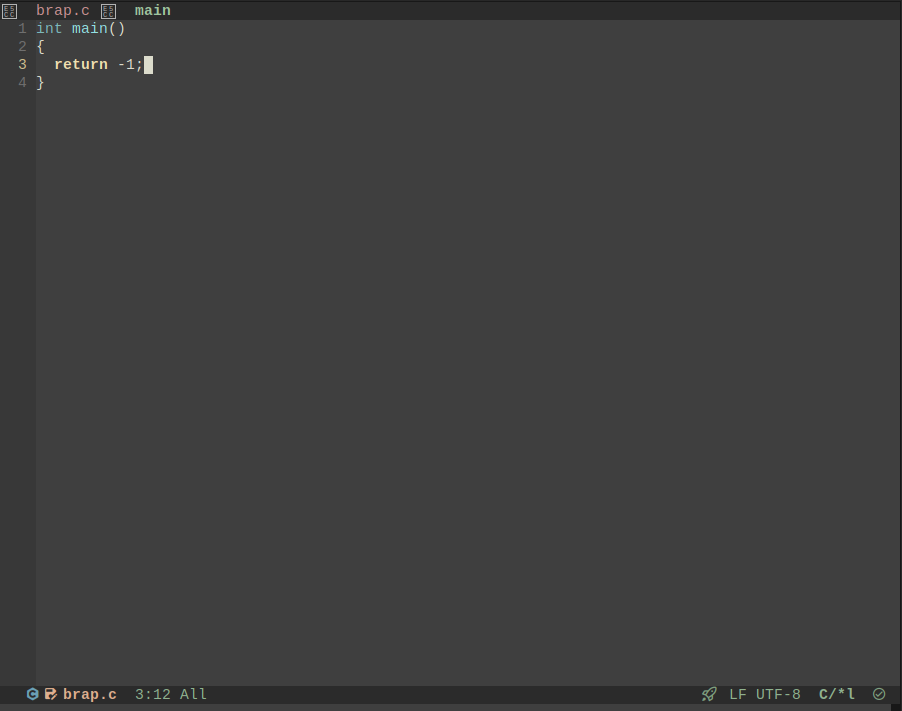This screenshot has width=902, height=711.
Task: Click line number 3 in the gutter
Action: 22,64
